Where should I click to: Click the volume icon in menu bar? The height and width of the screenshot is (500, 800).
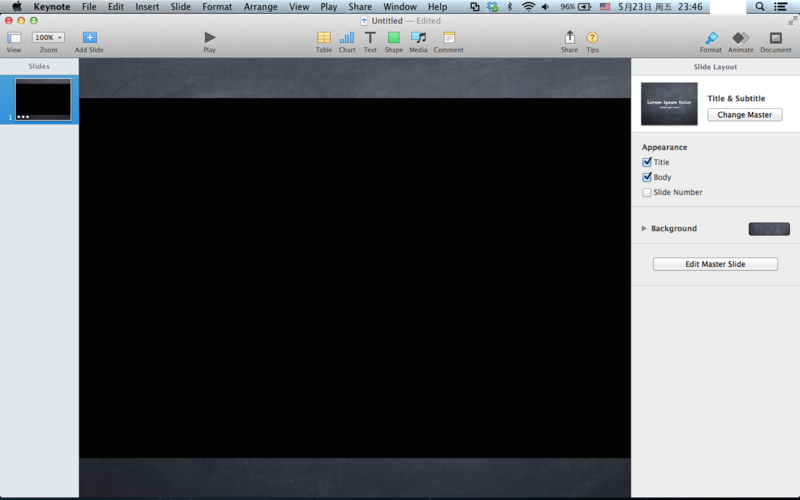(x=545, y=7)
